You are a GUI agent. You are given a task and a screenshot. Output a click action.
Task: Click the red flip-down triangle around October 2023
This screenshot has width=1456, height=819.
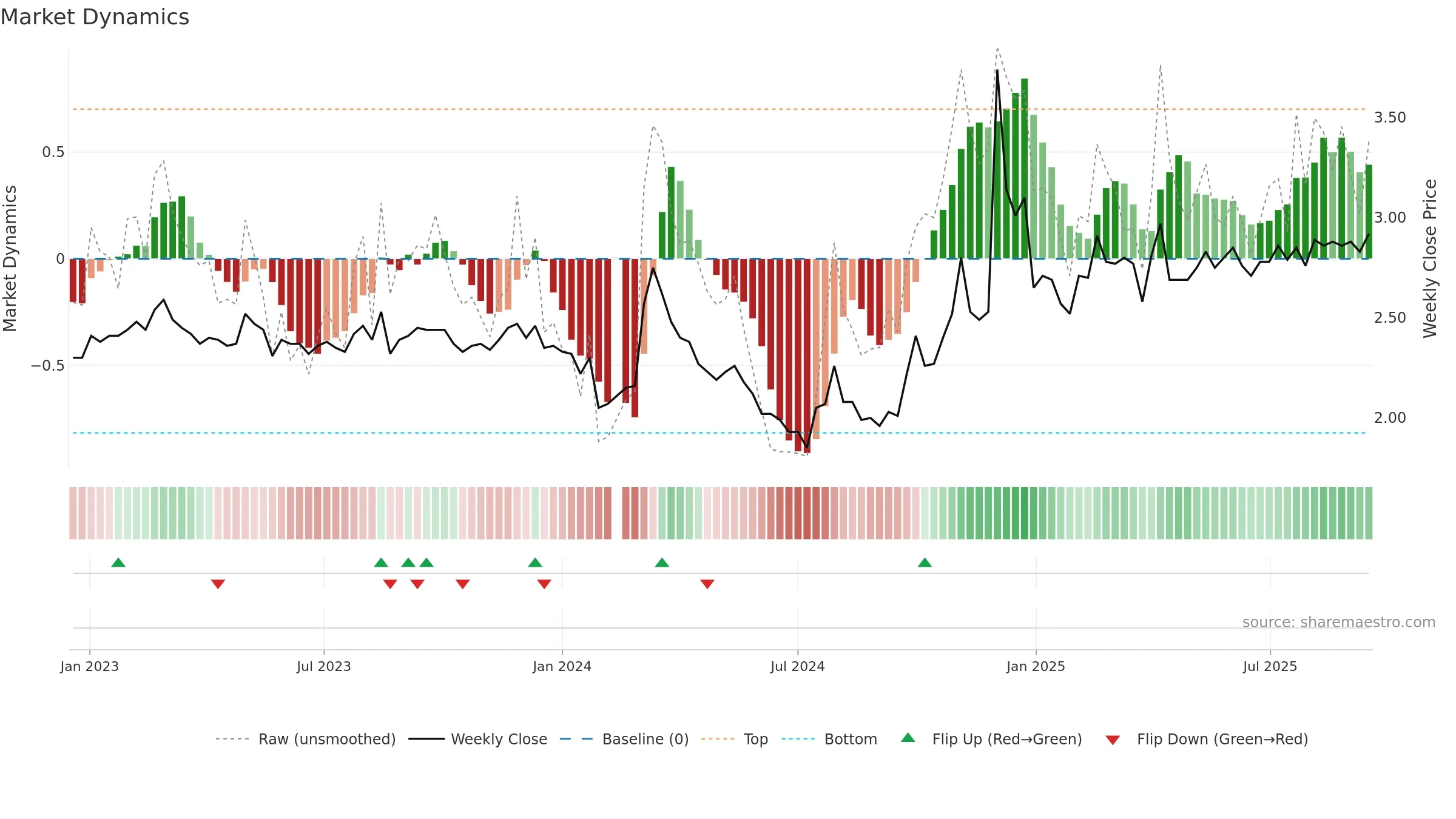[463, 584]
